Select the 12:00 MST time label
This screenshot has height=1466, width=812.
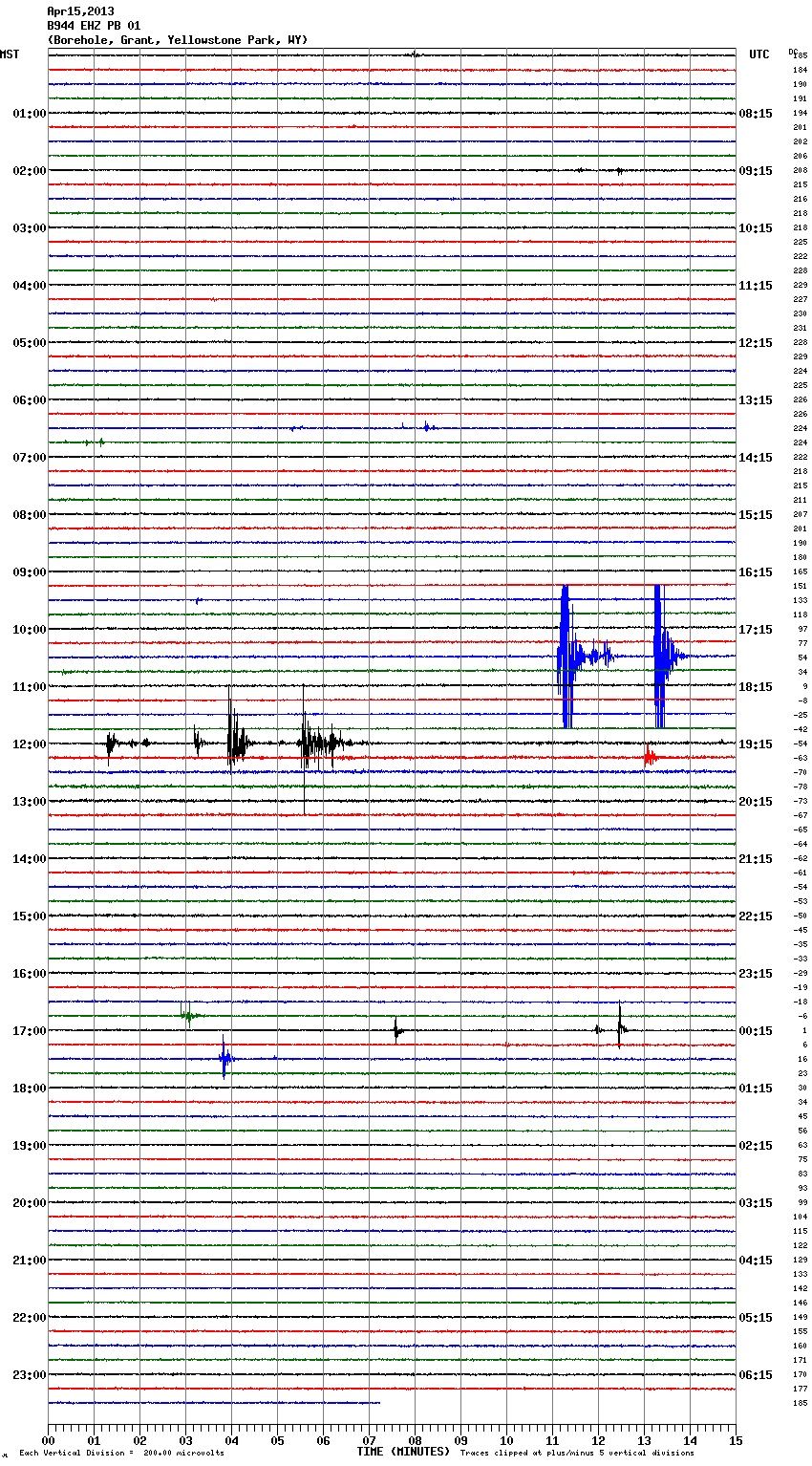[29, 744]
